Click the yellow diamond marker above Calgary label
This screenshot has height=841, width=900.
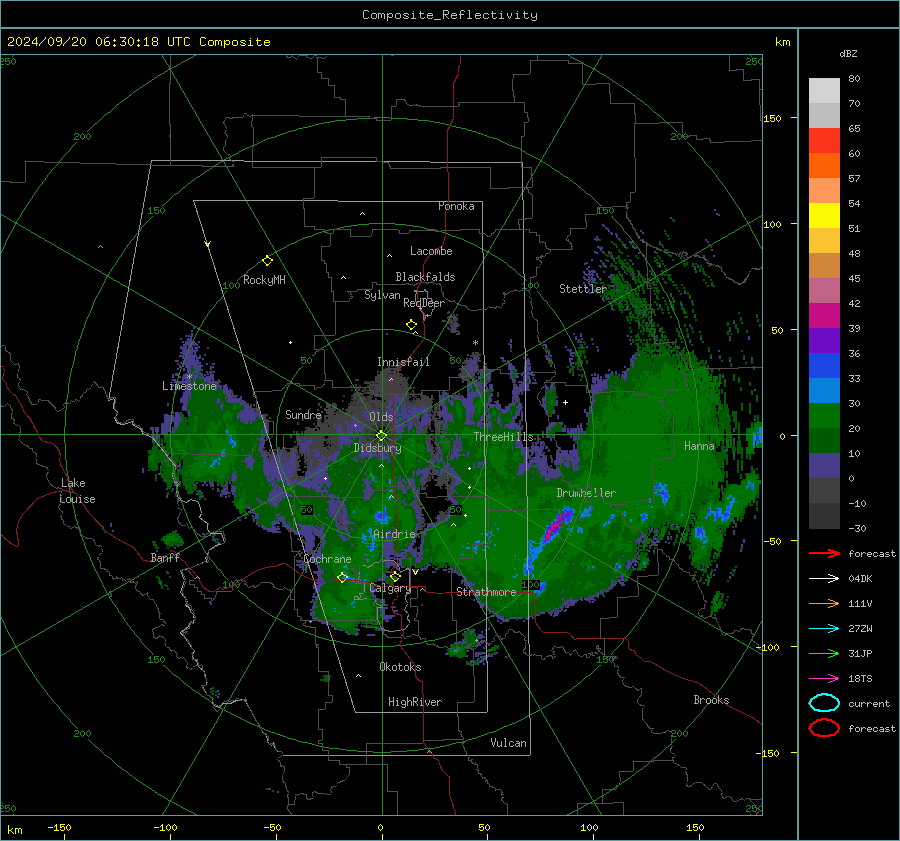395,576
